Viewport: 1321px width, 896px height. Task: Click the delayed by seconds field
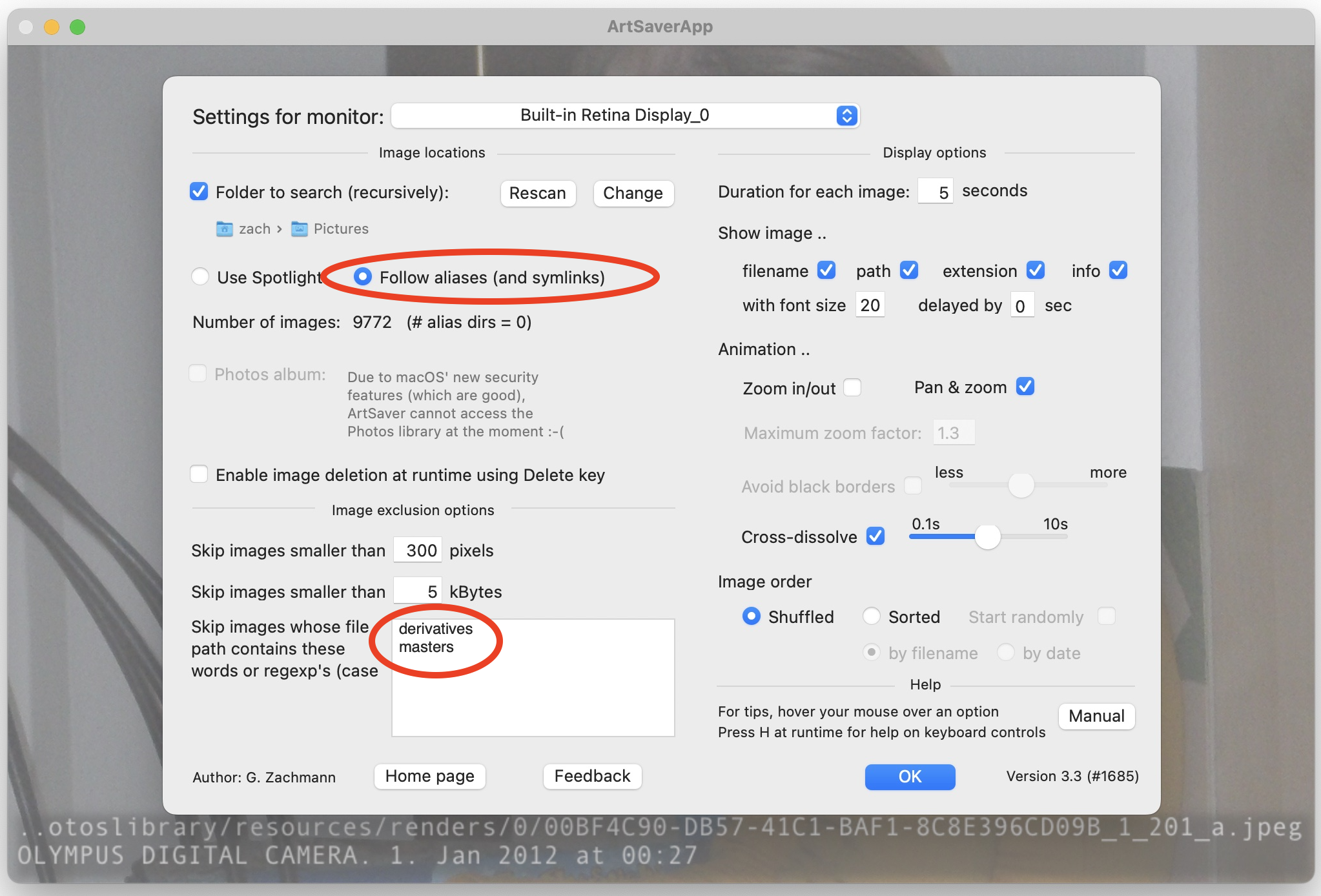pos(1022,305)
